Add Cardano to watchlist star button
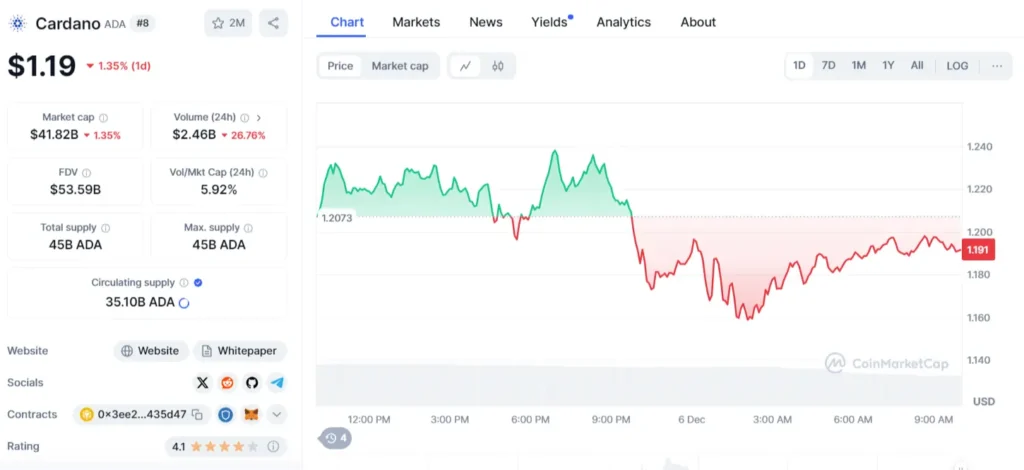The height and width of the screenshot is (470, 1024). 228,24
